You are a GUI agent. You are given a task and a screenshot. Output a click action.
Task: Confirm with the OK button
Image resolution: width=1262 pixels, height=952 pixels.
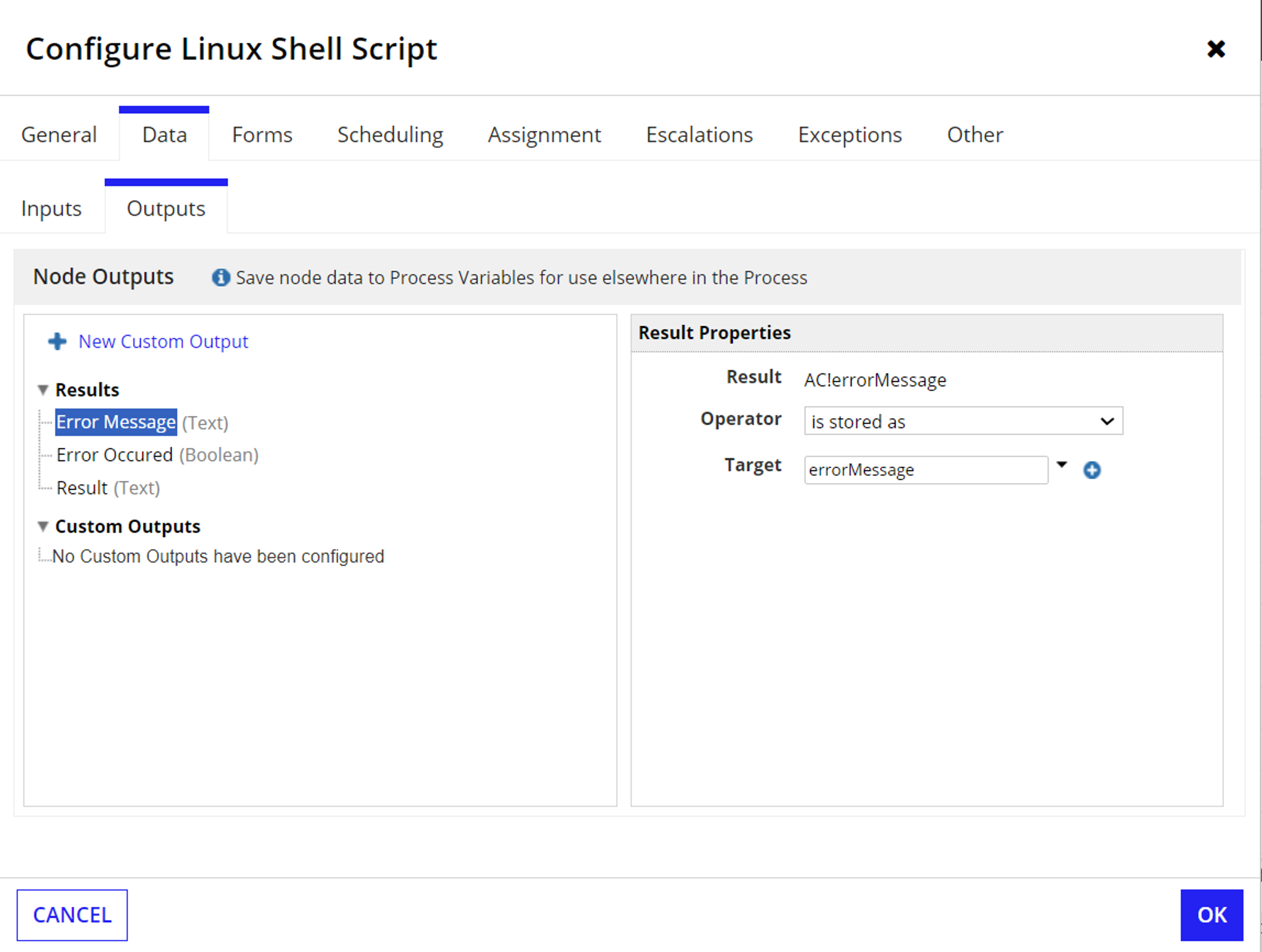pyautogui.click(x=1211, y=915)
